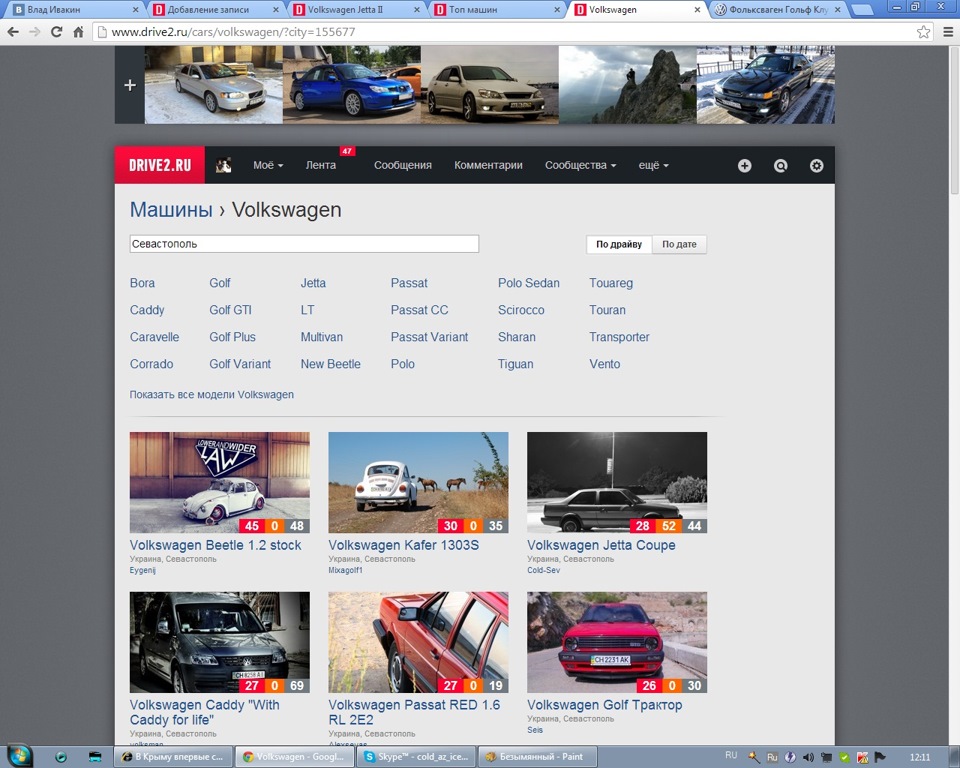Click the DRIVE2.RU logo
The width and height of the screenshot is (960, 768).
coord(160,165)
